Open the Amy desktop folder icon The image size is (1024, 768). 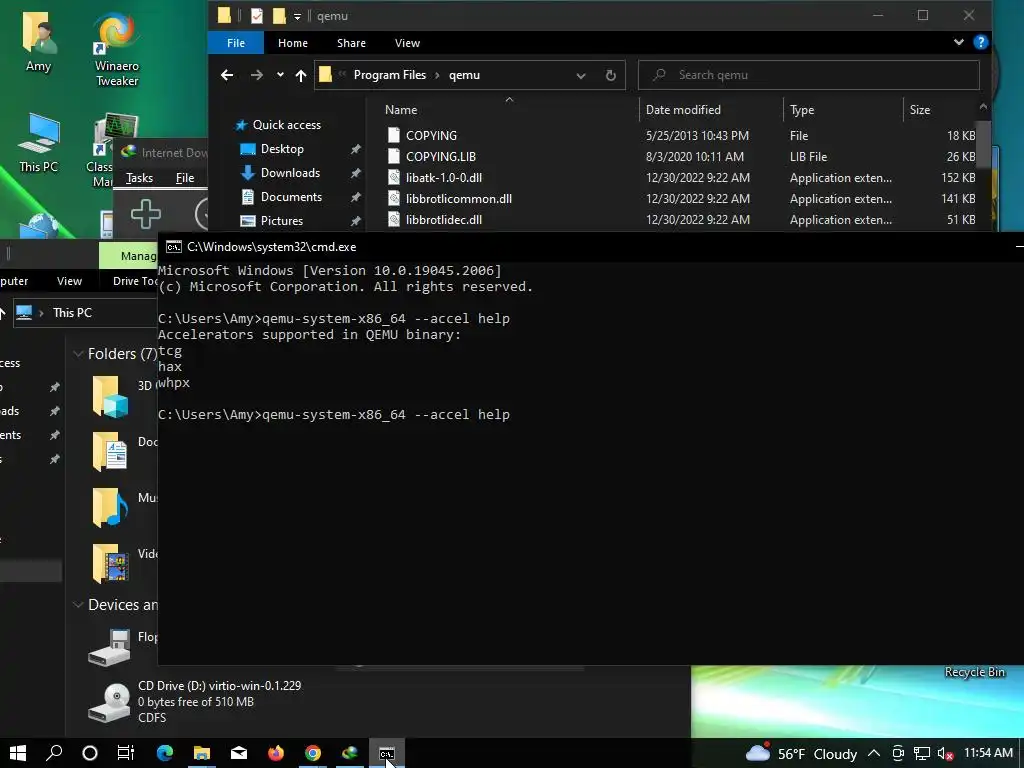39,42
